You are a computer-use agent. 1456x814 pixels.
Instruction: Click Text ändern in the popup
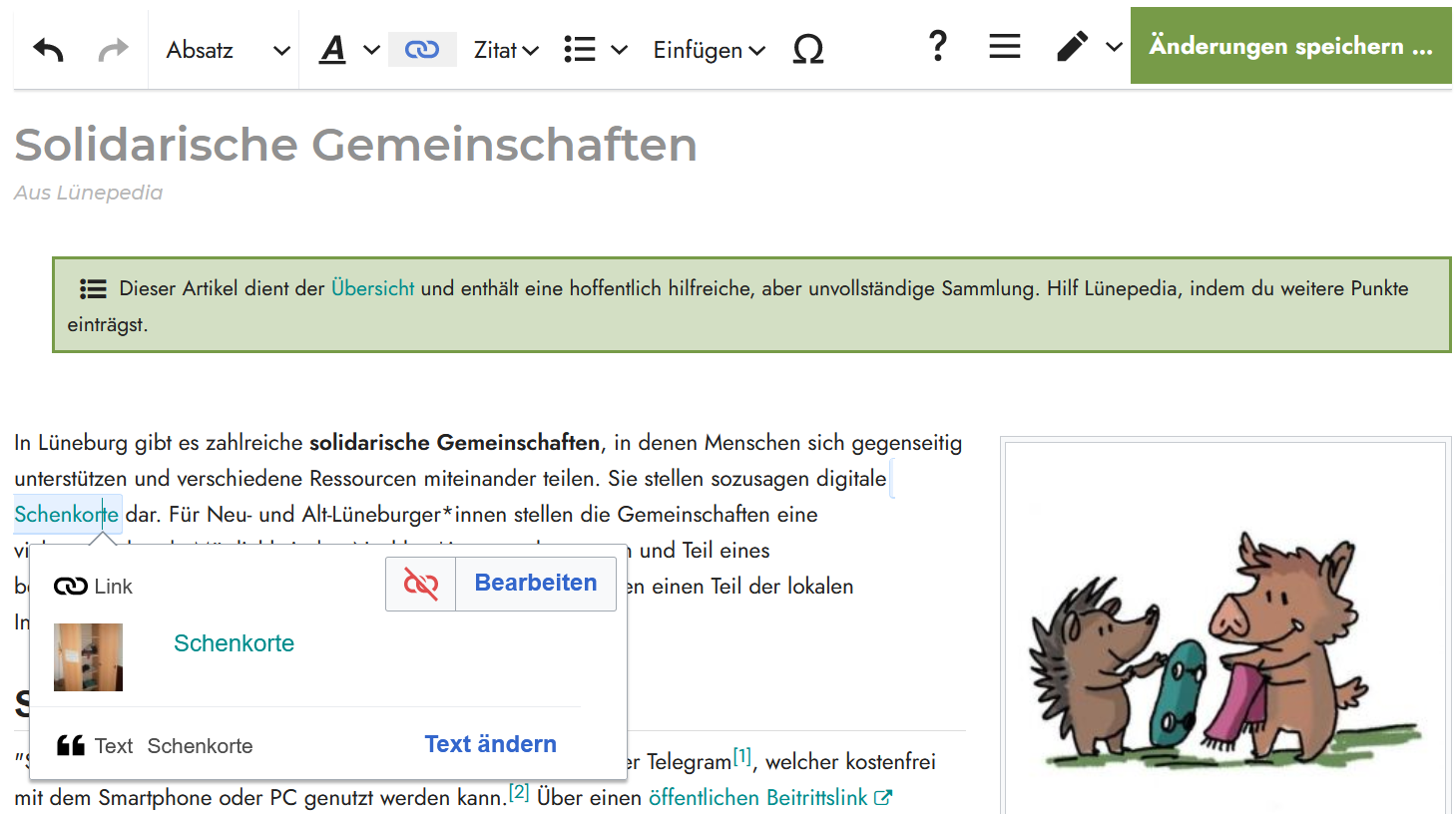tap(490, 744)
